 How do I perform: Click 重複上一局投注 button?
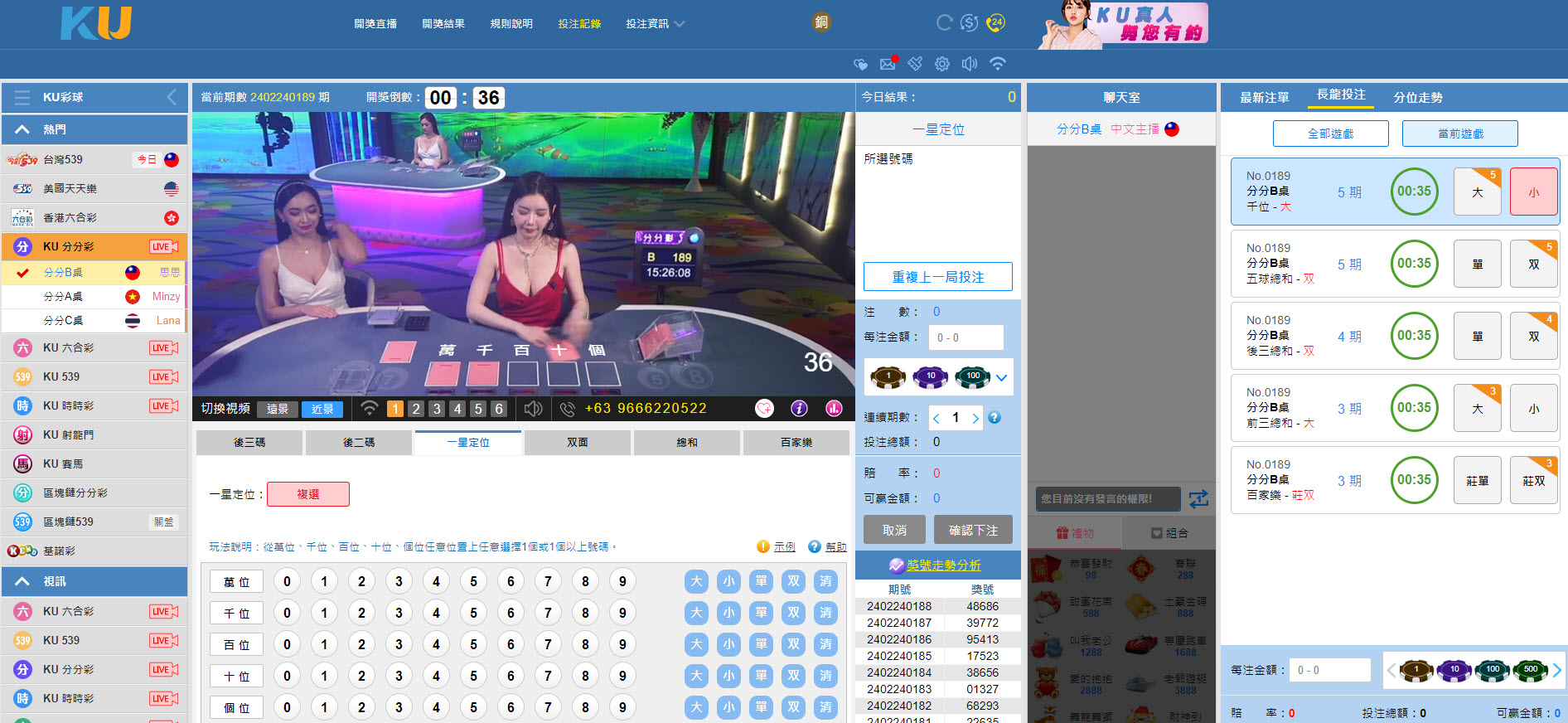pos(938,277)
